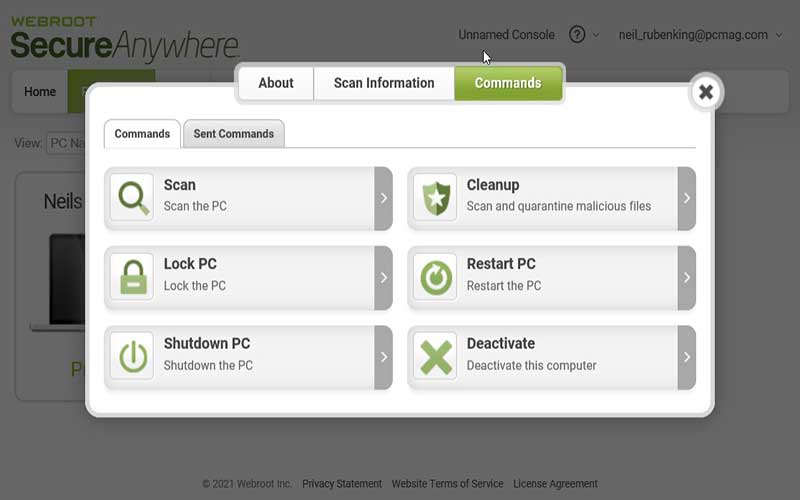Open Website Terms of Service link

point(447,484)
